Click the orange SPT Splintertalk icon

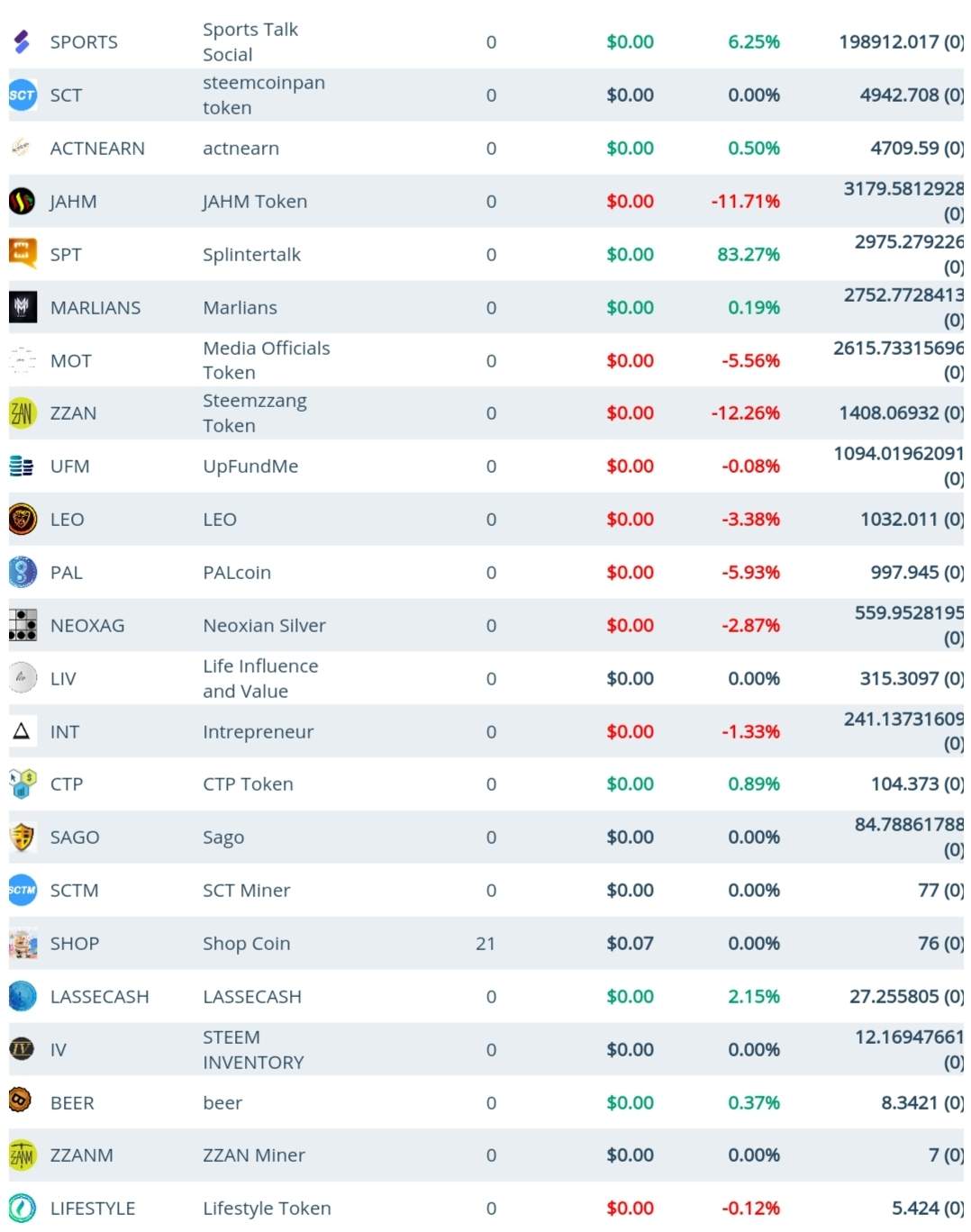[x=23, y=253]
